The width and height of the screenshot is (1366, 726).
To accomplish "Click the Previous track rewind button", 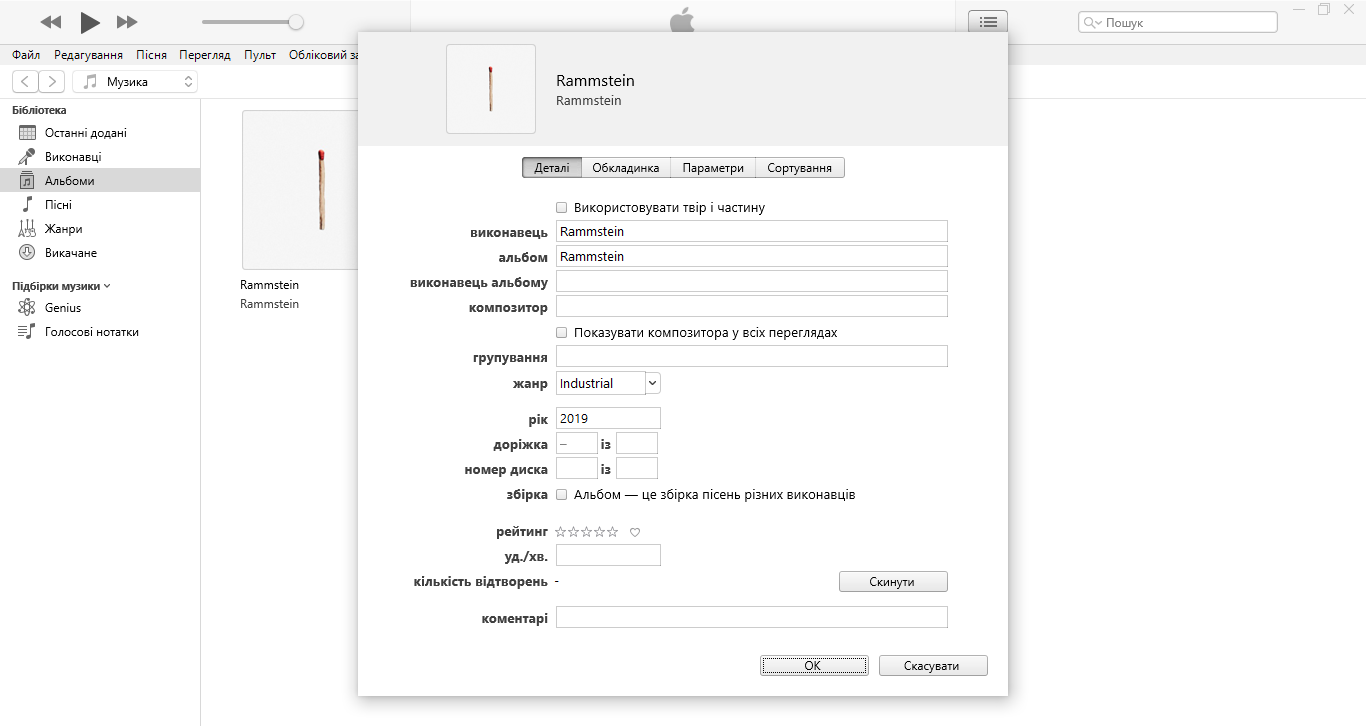I will point(51,21).
